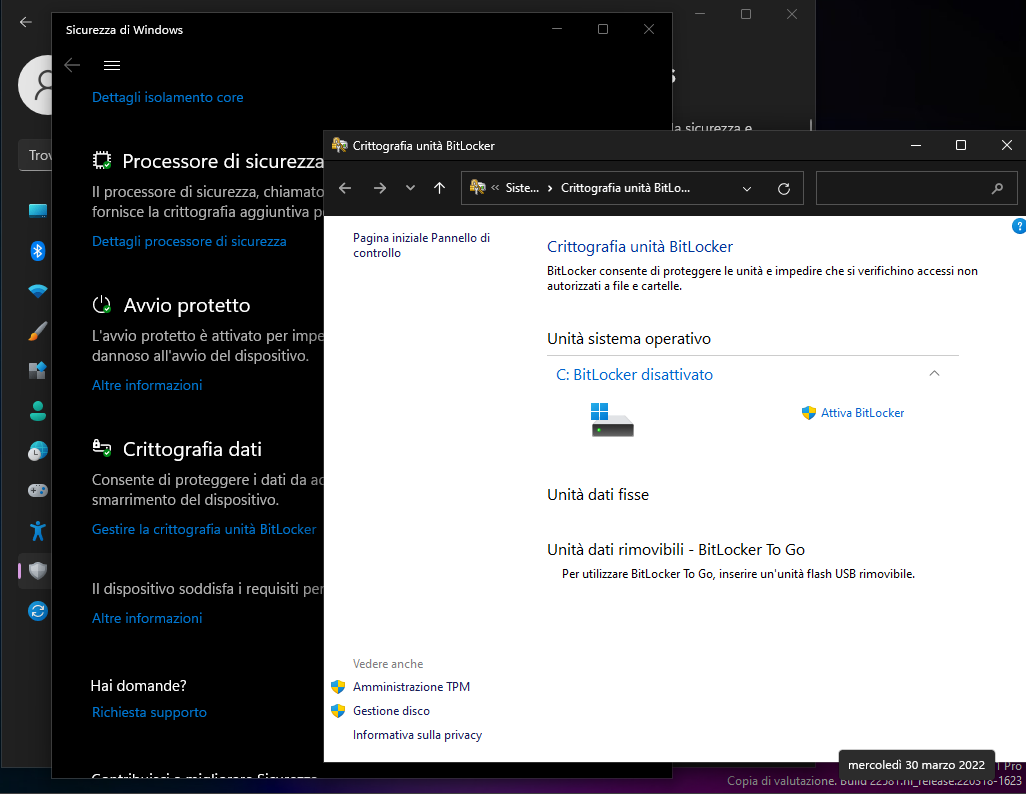The height and width of the screenshot is (794, 1026).
Task: Click the Settings back arrow
Action: pos(26,22)
